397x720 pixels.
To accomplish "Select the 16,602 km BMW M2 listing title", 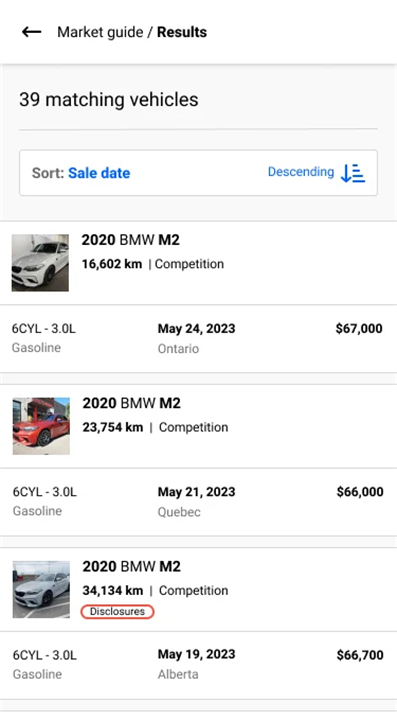I will pos(131,240).
